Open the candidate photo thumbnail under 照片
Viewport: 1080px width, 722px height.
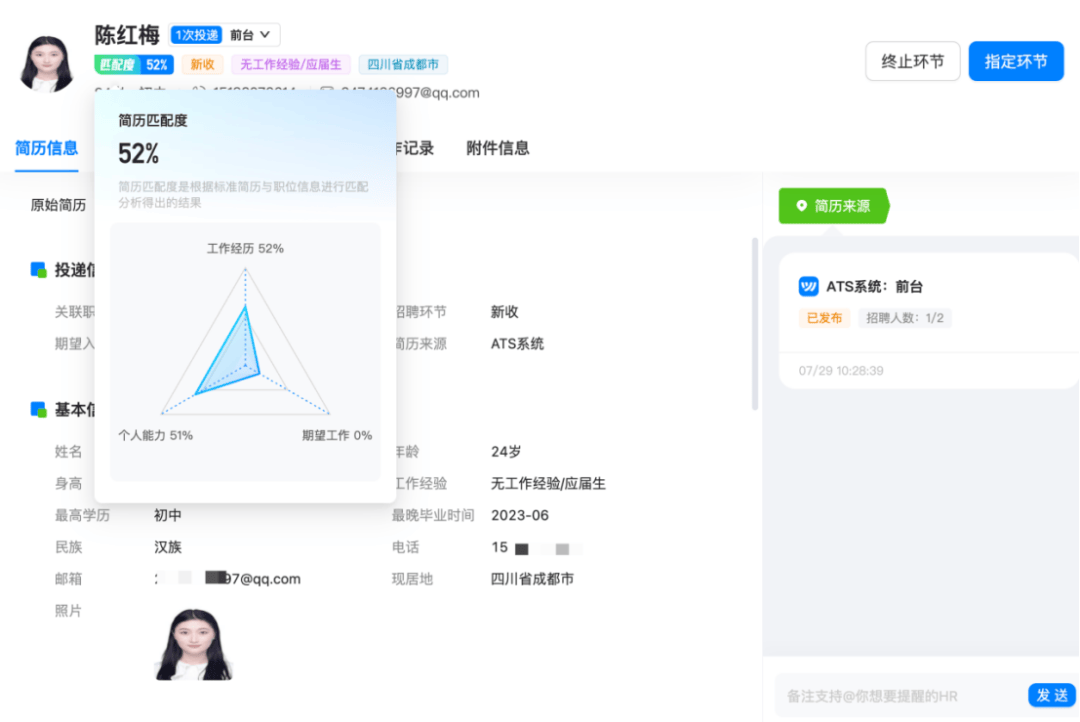[193, 644]
